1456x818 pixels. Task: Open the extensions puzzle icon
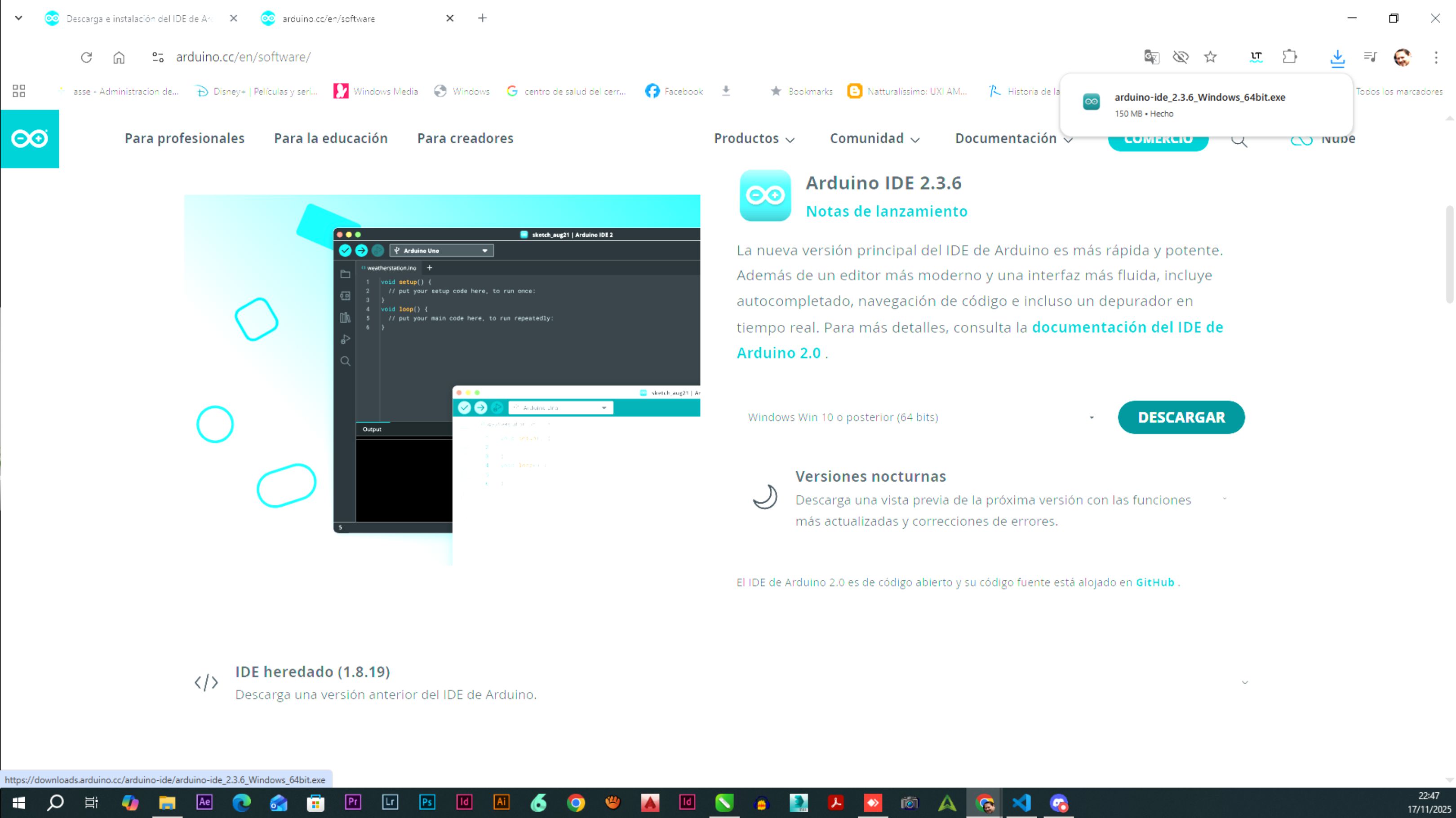tap(1289, 57)
